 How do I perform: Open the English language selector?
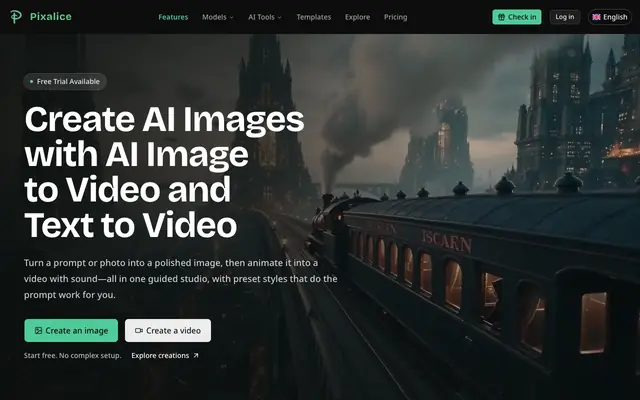click(x=610, y=17)
